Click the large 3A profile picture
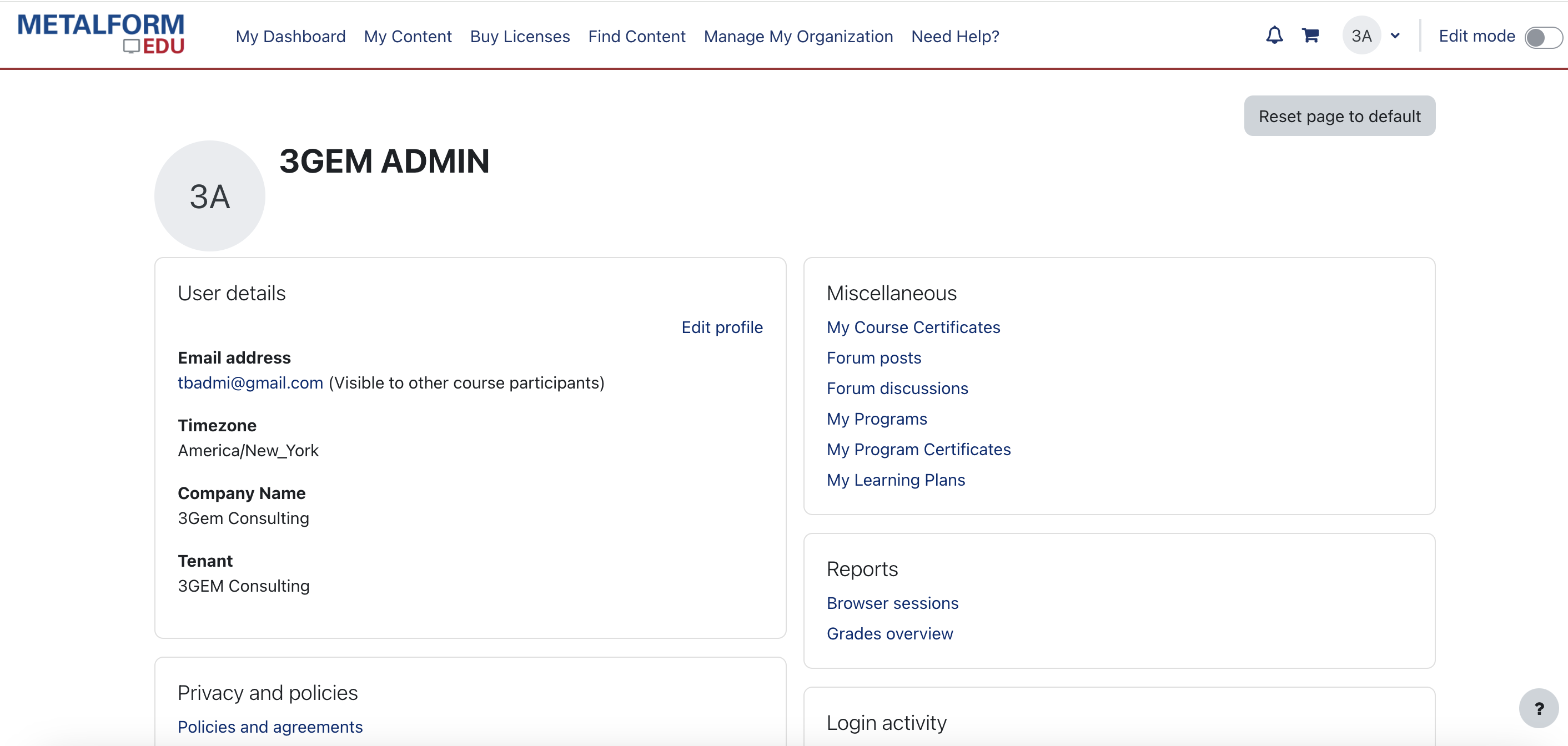Screen dimensions: 1568x746 (x=209, y=196)
